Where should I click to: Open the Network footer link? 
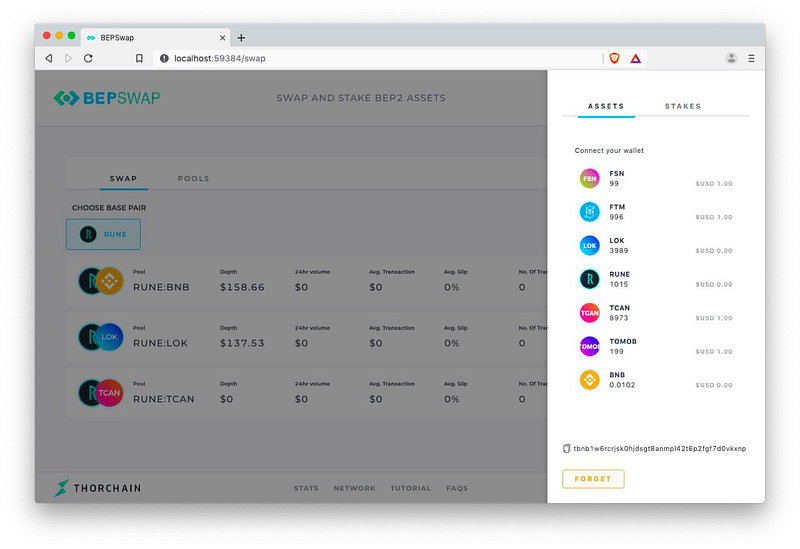(354, 488)
